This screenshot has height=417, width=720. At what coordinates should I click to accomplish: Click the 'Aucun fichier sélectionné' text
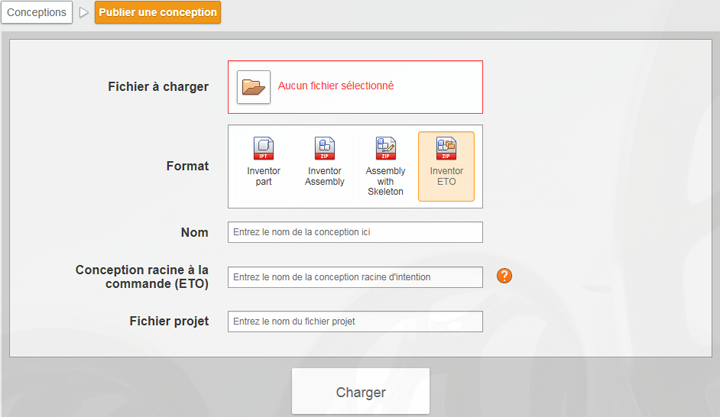pos(336,86)
